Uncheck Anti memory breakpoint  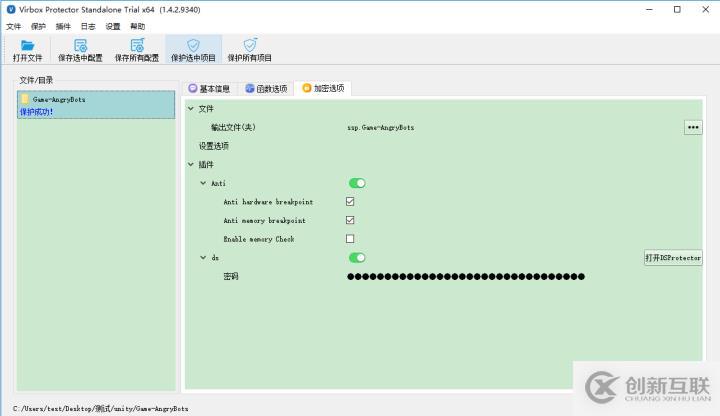coord(350,220)
